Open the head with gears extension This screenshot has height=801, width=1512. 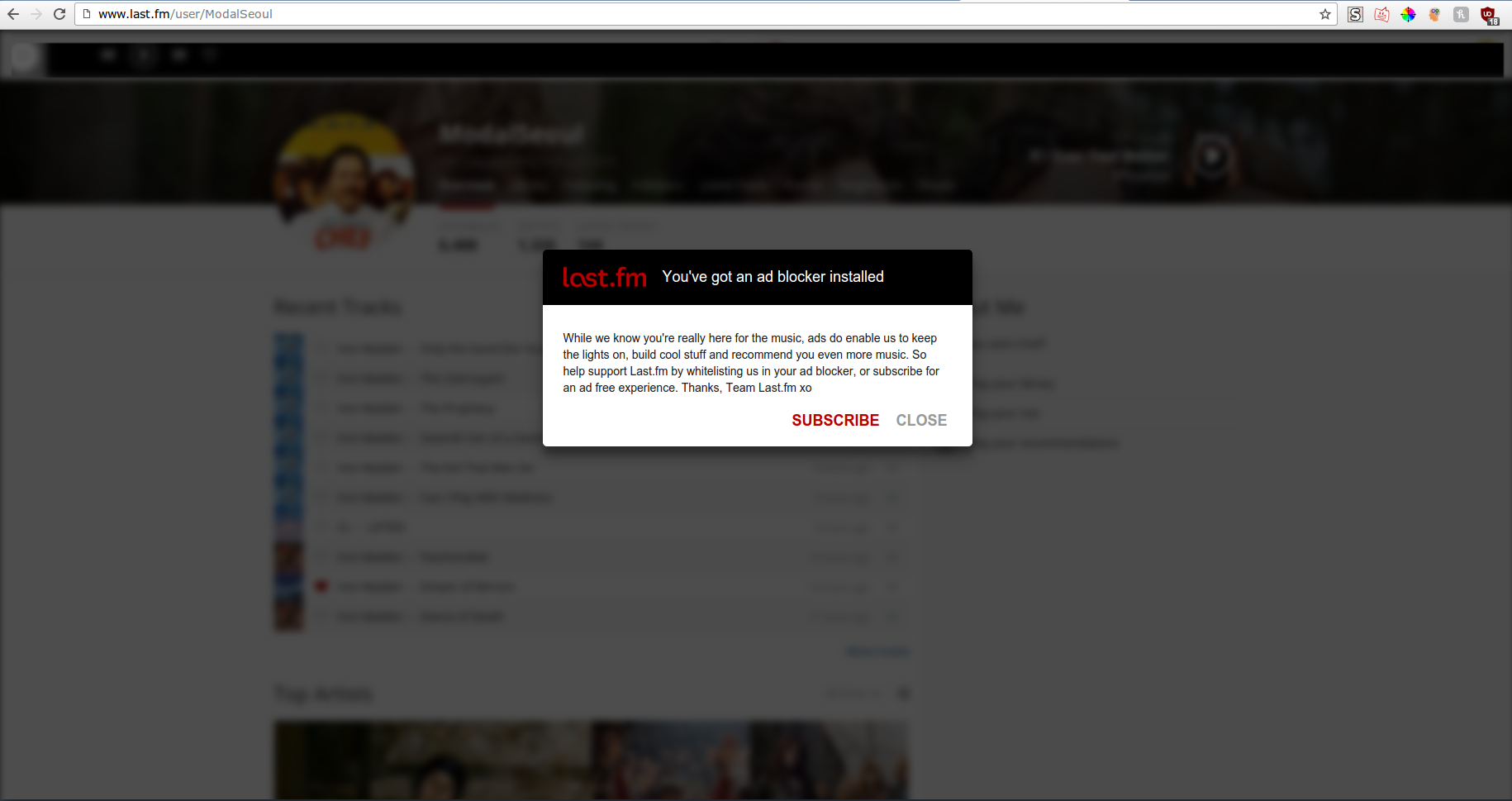[x=1434, y=14]
